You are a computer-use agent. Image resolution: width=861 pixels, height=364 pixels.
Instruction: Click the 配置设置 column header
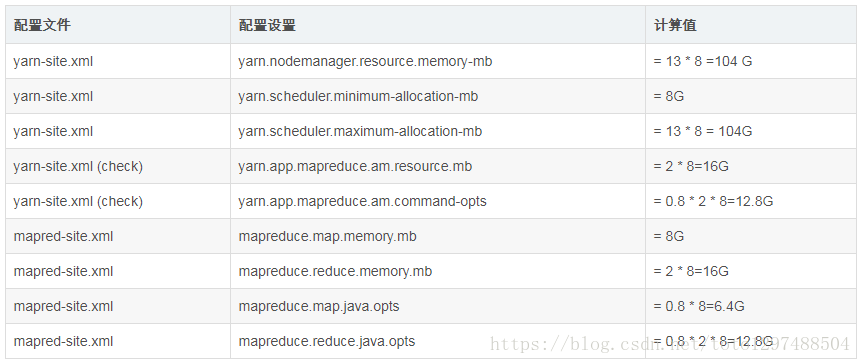point(267,25)
